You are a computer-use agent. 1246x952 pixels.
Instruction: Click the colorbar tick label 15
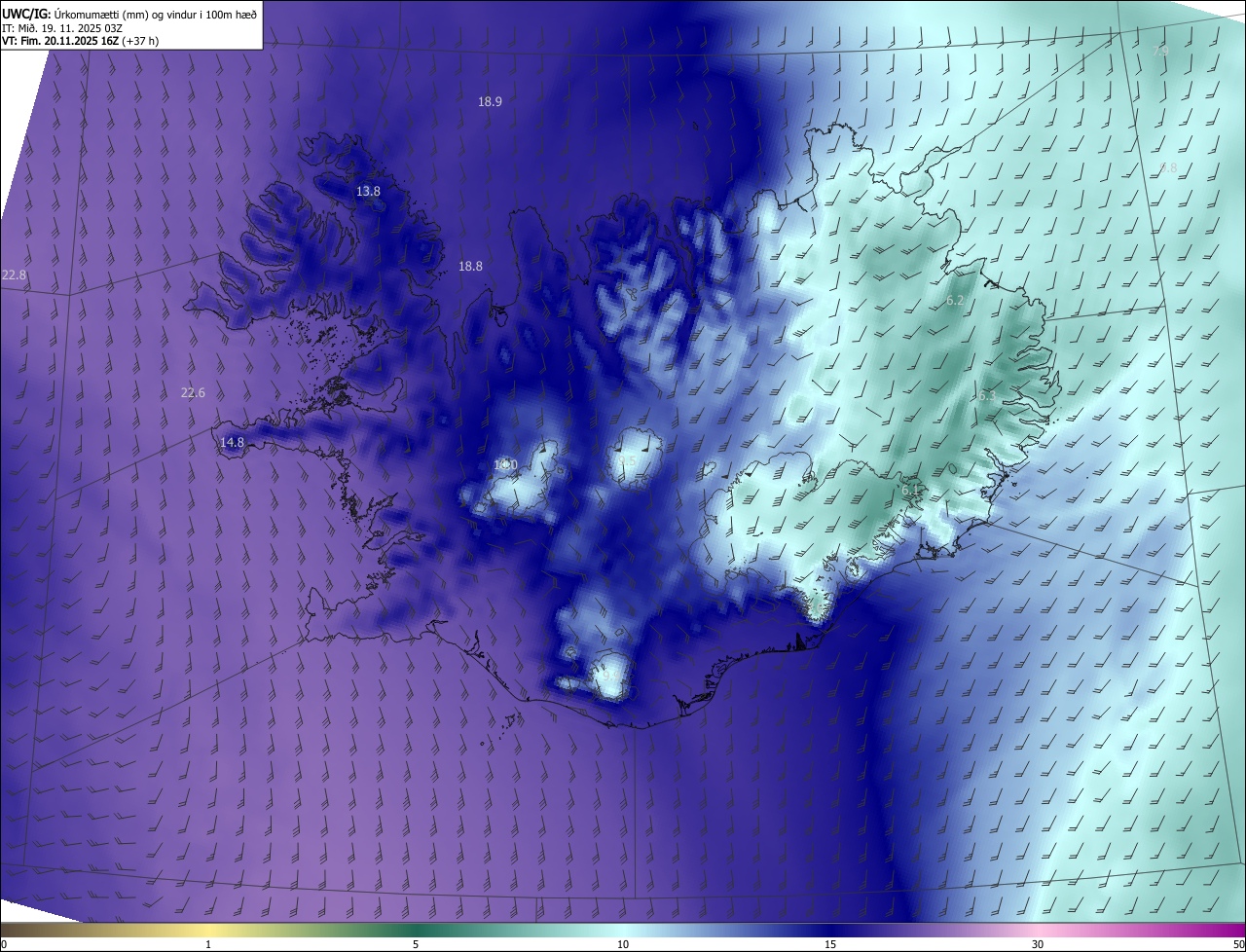point(830,944)
